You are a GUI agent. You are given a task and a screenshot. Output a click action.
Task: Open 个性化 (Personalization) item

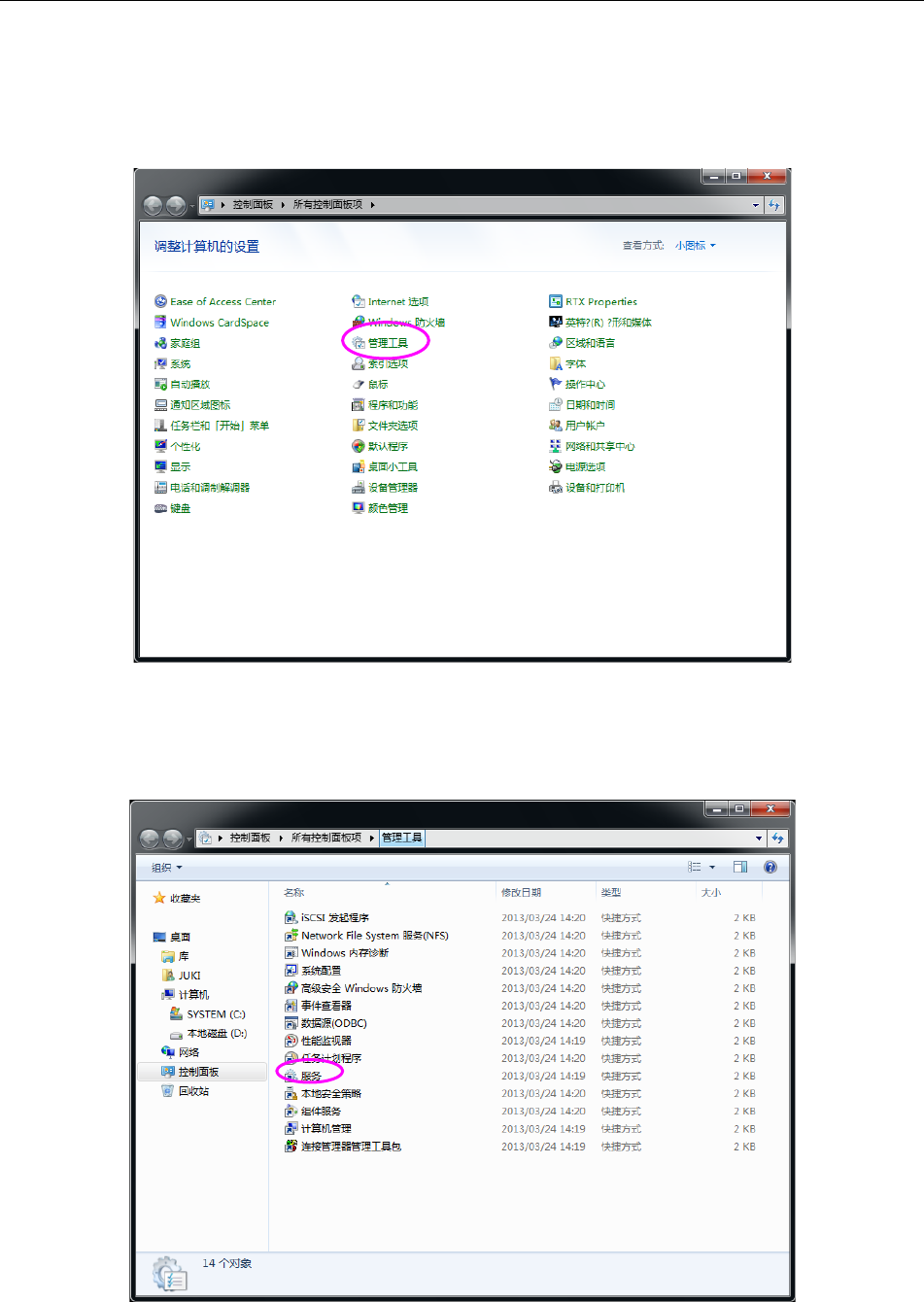point(178,446)
